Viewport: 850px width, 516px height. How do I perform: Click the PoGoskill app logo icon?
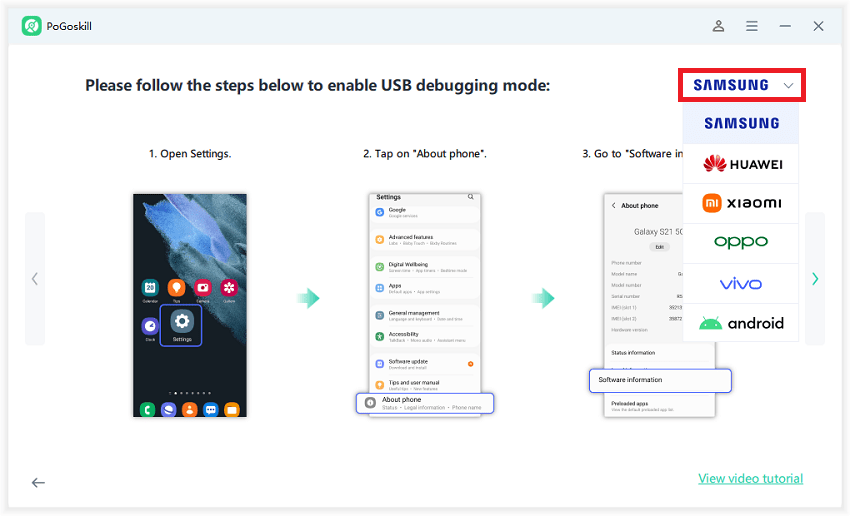(x=31, y=26)
